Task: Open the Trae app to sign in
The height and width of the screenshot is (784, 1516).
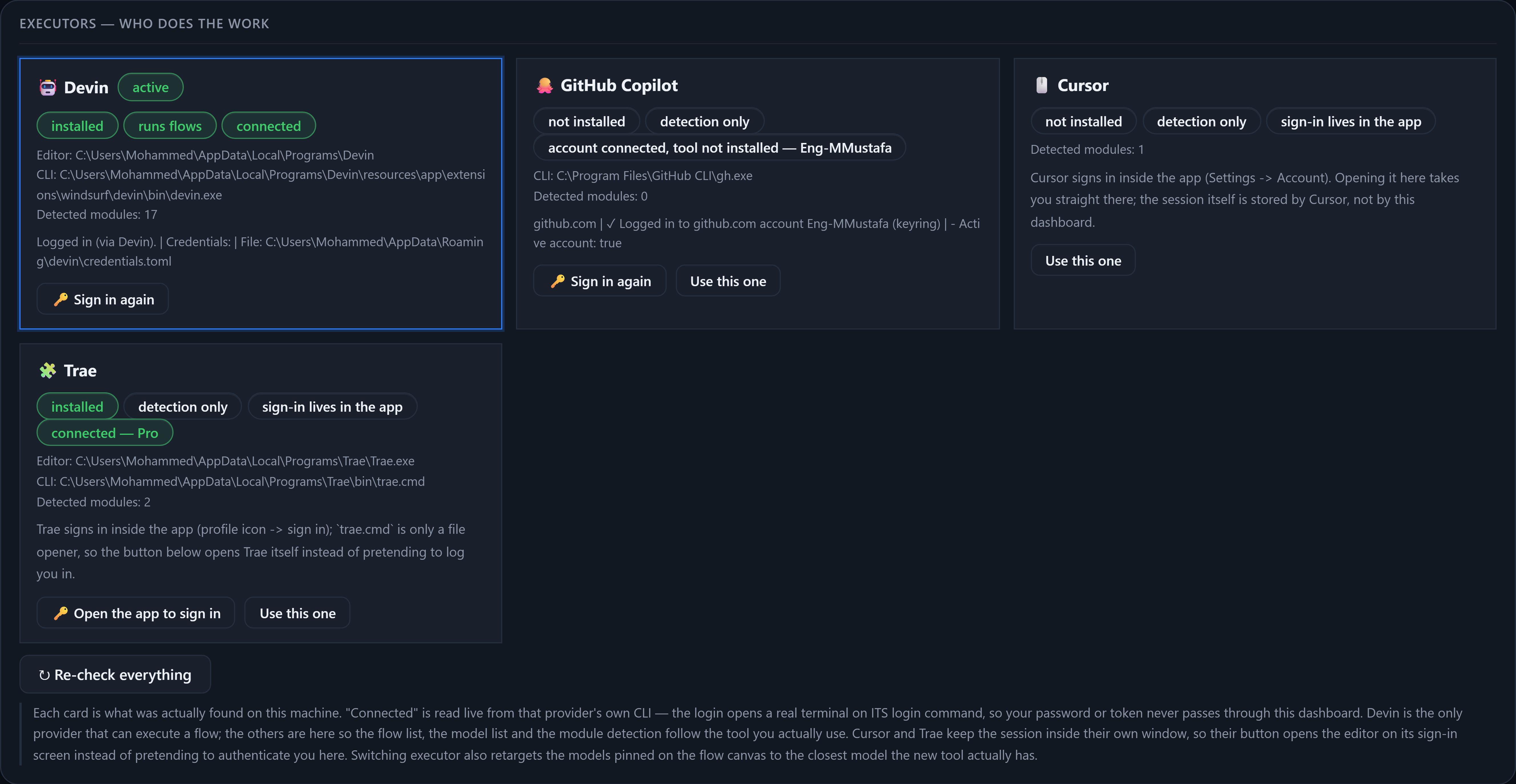Action: (x=136, y=613)
